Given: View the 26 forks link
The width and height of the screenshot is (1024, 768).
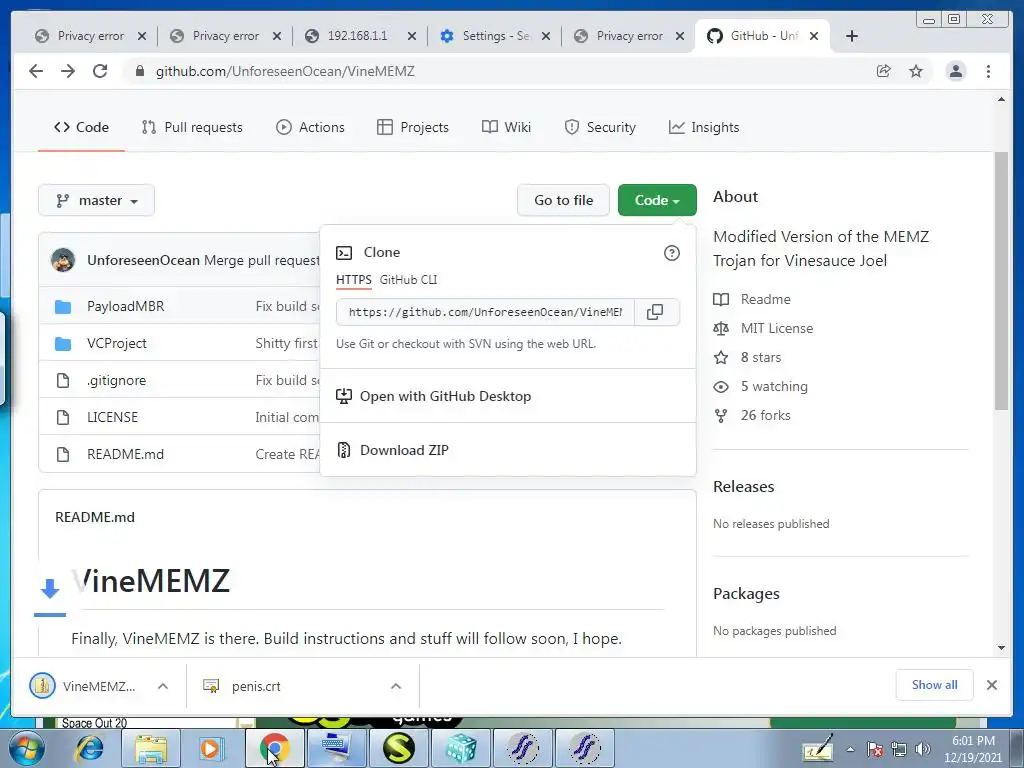Looking at the screenshot, I should 765,415.
